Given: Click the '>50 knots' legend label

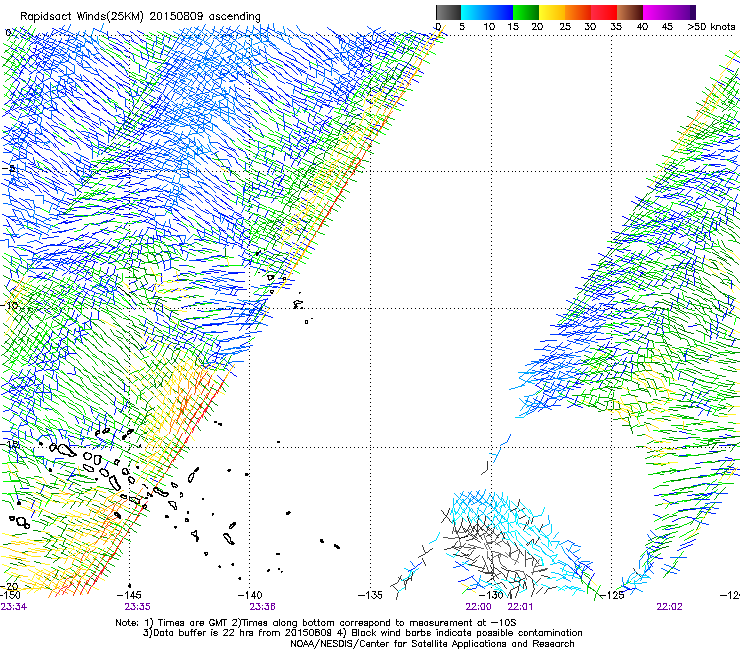Looking at the screenshot, I should coord(711,26).
